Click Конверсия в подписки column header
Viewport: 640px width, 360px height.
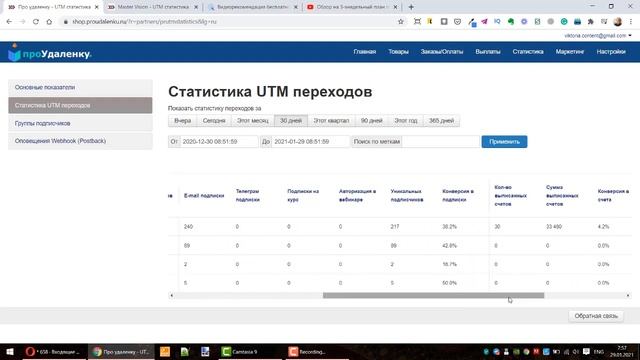458,196
